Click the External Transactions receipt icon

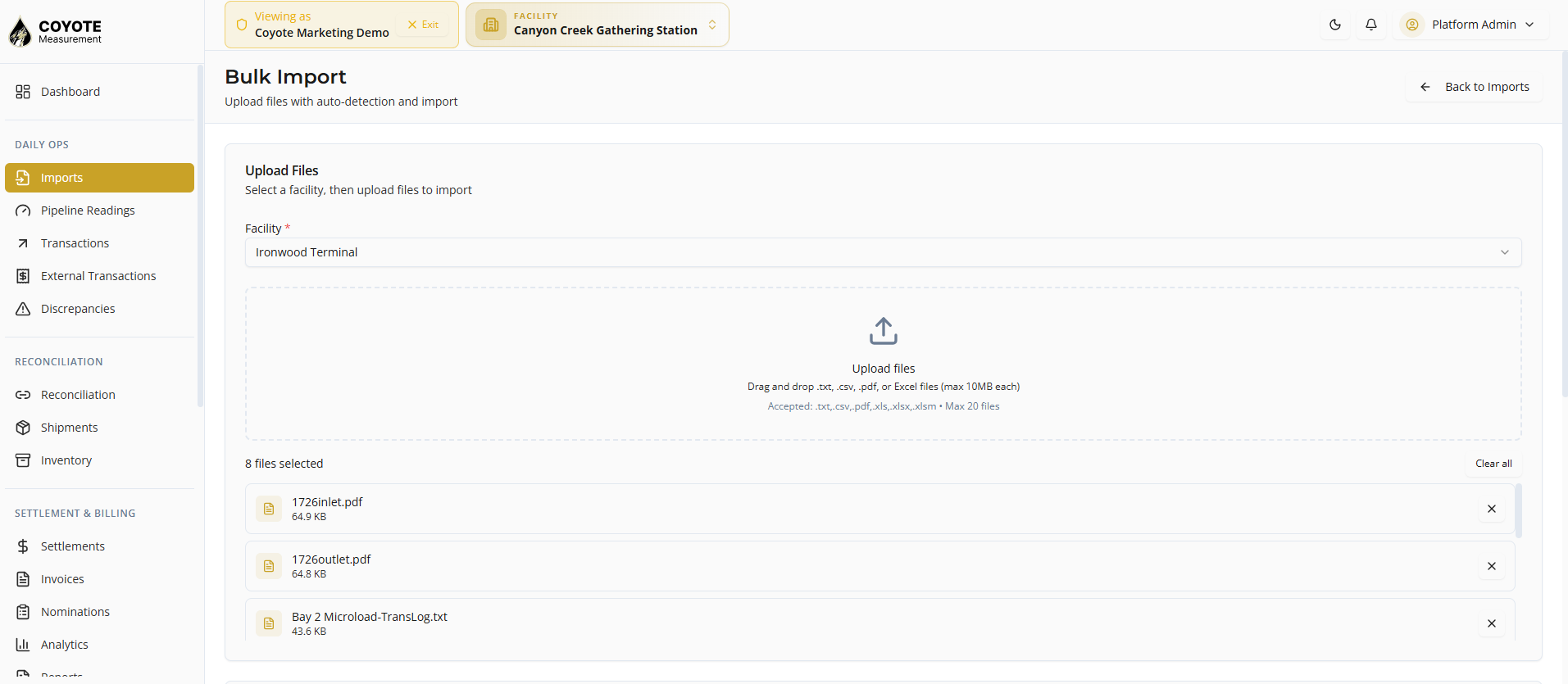tap(23, 276)
